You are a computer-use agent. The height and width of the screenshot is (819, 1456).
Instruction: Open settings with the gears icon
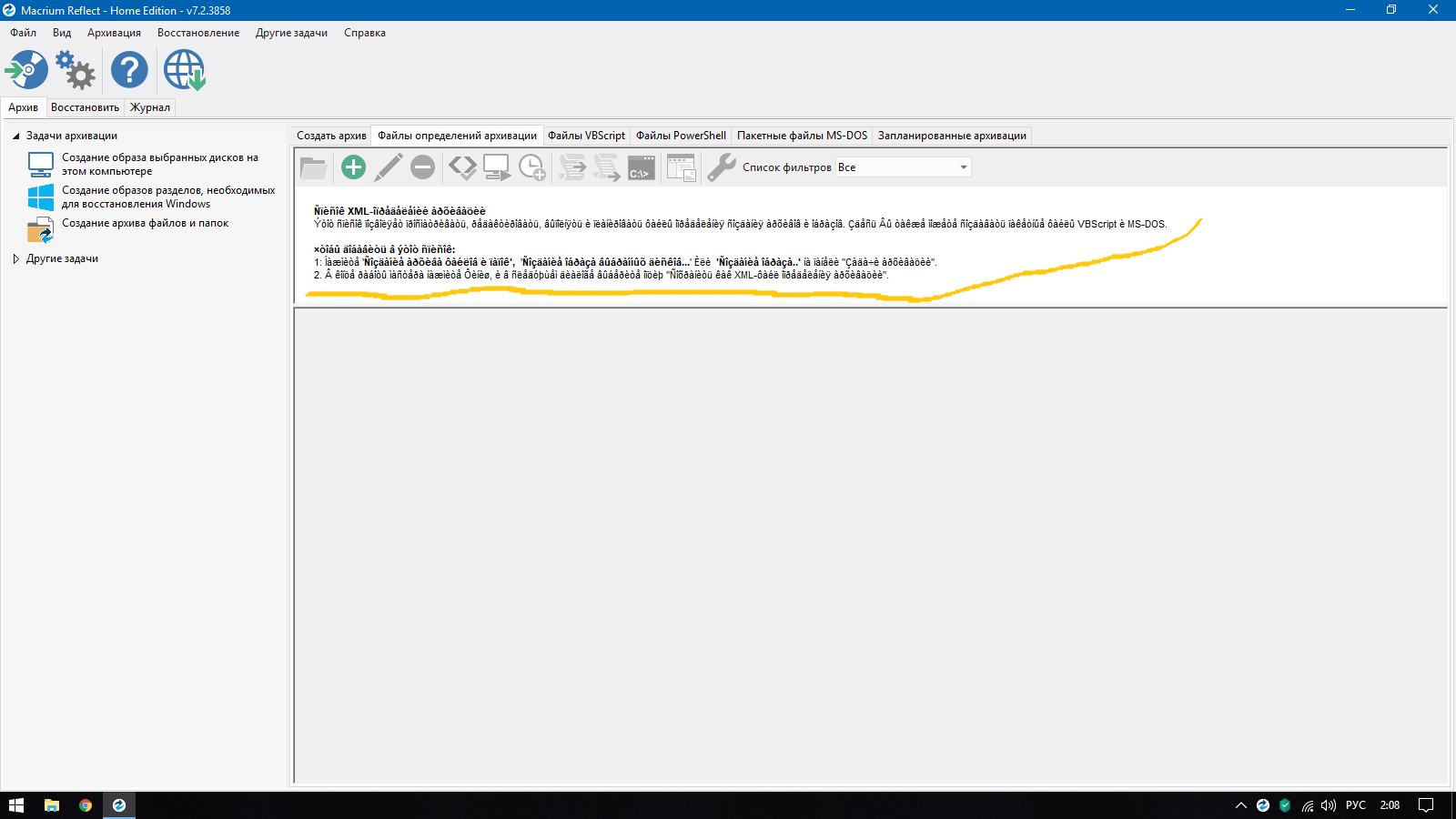click(x=76, y=70)
